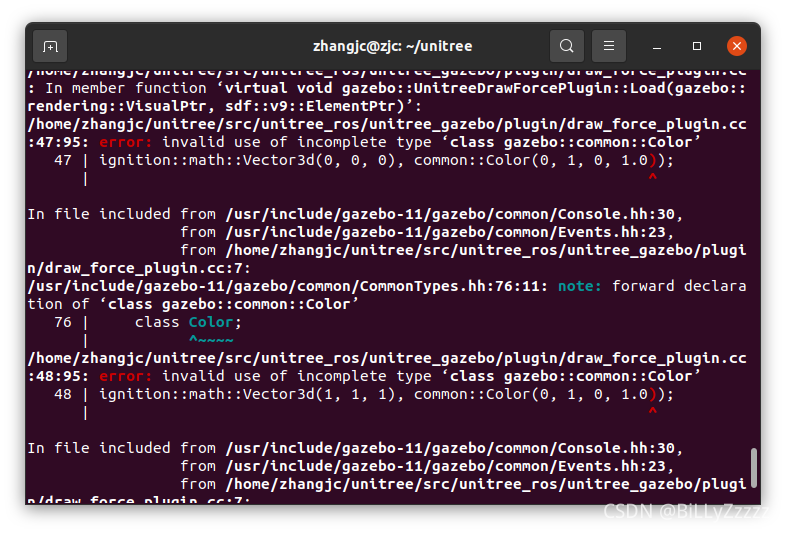Click UnitreeDrawForcePlugin::Load text
The width and height of the screenshot is (786, 533).
(543, 88)
